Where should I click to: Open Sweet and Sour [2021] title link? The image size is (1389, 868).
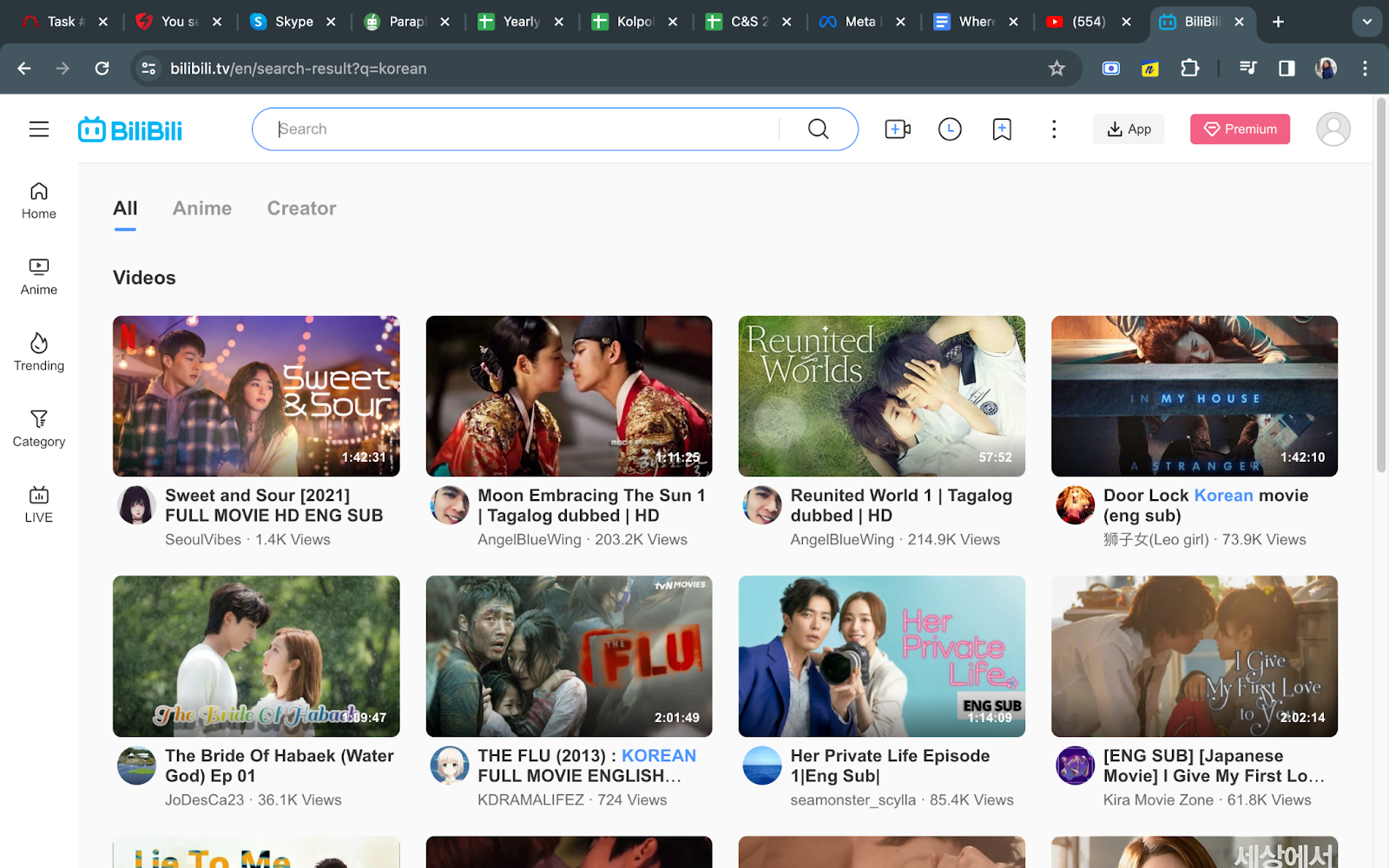[274, 505]
